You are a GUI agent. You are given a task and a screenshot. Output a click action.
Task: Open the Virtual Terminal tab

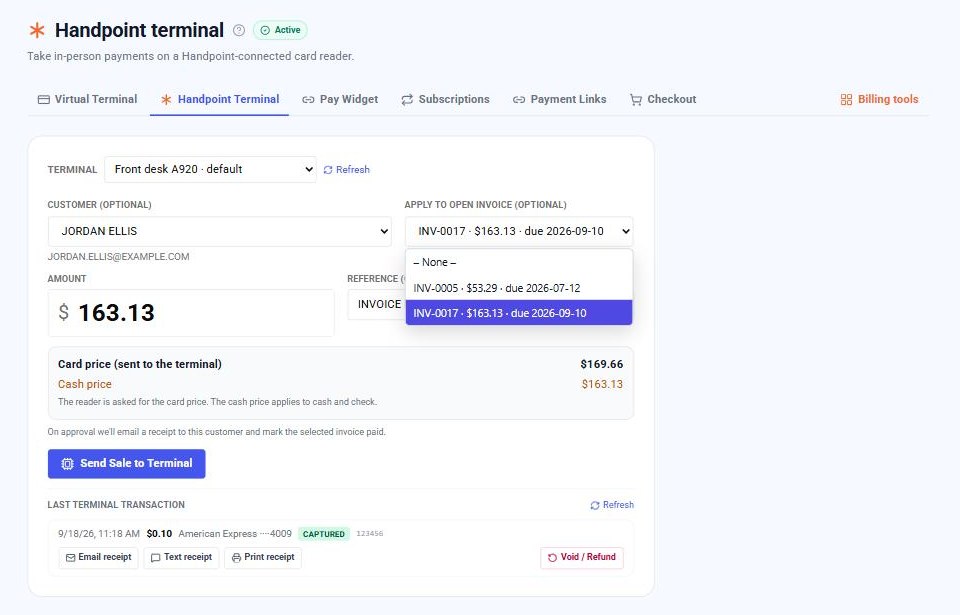coord(88,99)
